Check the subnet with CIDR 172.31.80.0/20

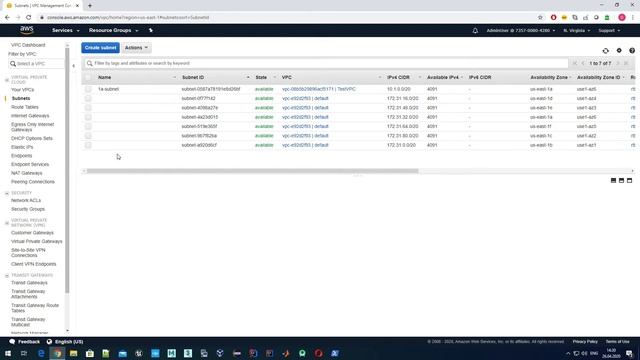coord(88,136)
